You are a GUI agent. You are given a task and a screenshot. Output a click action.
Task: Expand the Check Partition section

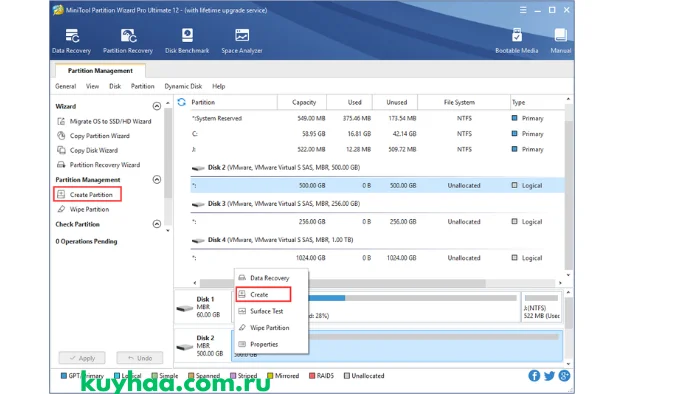click(x=157, y=224)
